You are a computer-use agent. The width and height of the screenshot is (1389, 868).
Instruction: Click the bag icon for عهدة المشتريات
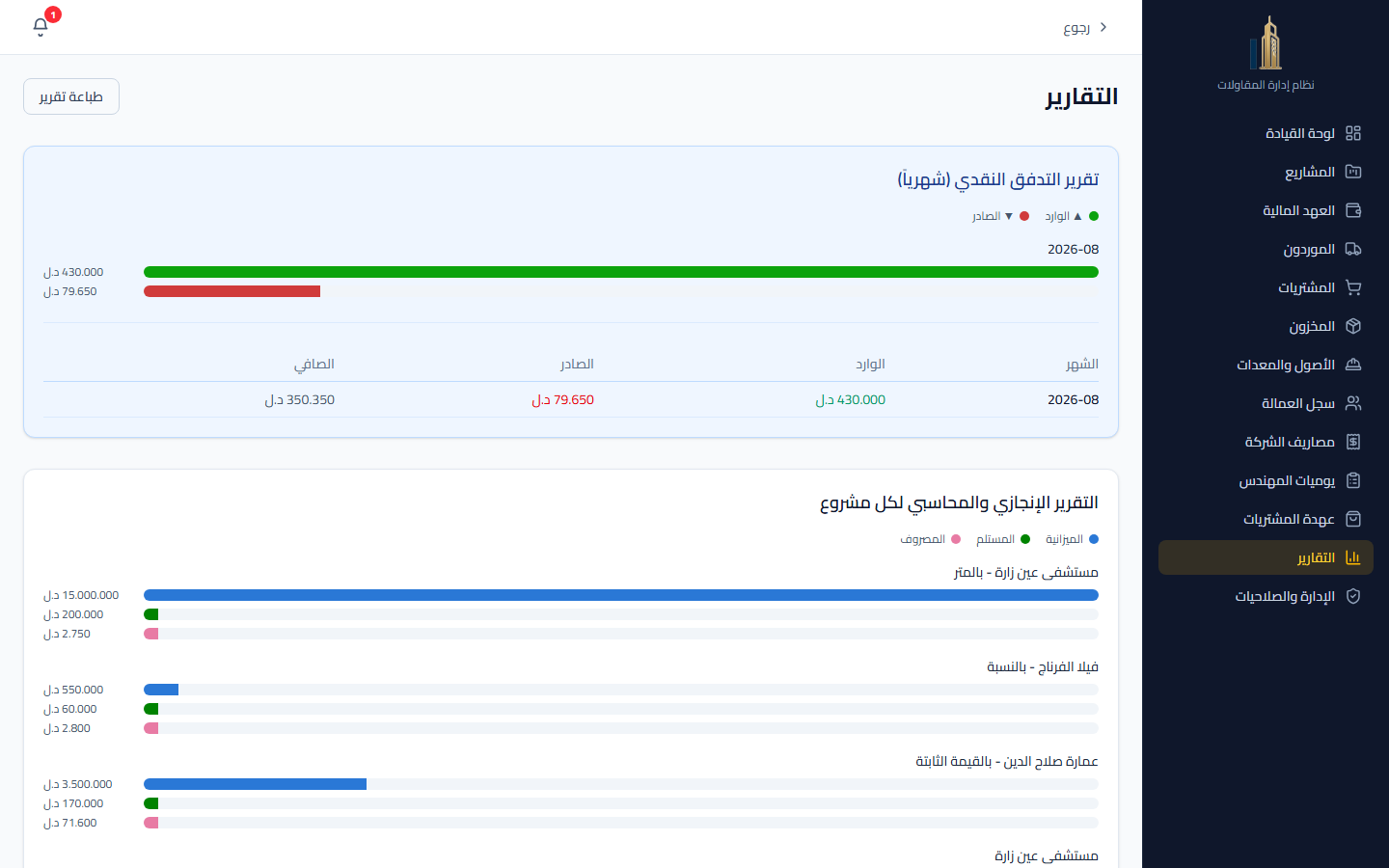point(1353,519)
